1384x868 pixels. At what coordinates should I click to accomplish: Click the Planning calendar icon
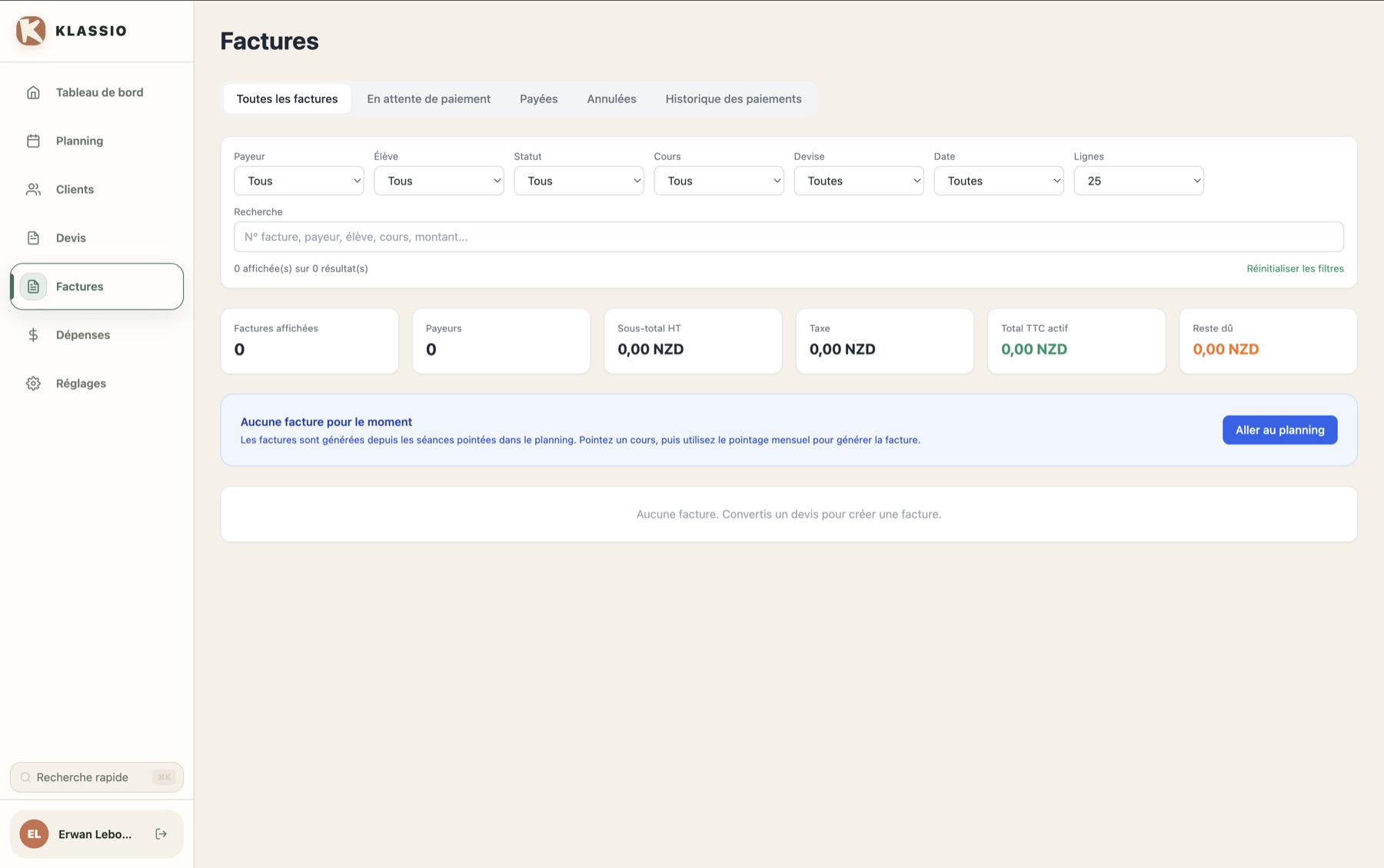(33, 141)
